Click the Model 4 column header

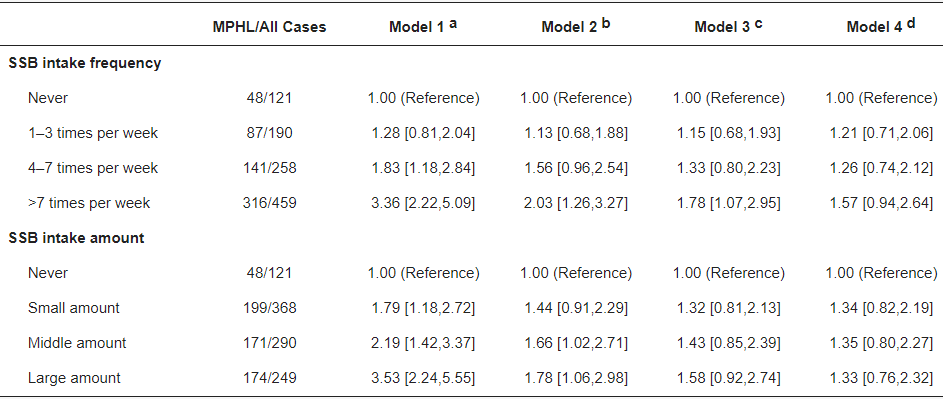coord(882,26)
